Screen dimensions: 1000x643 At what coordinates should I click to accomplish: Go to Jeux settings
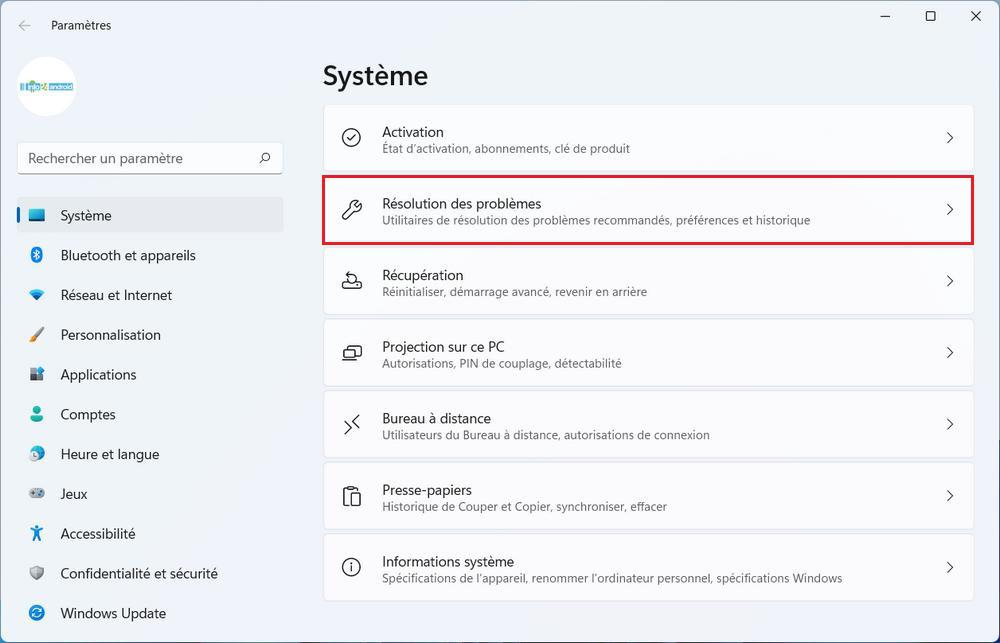[150, 493]
